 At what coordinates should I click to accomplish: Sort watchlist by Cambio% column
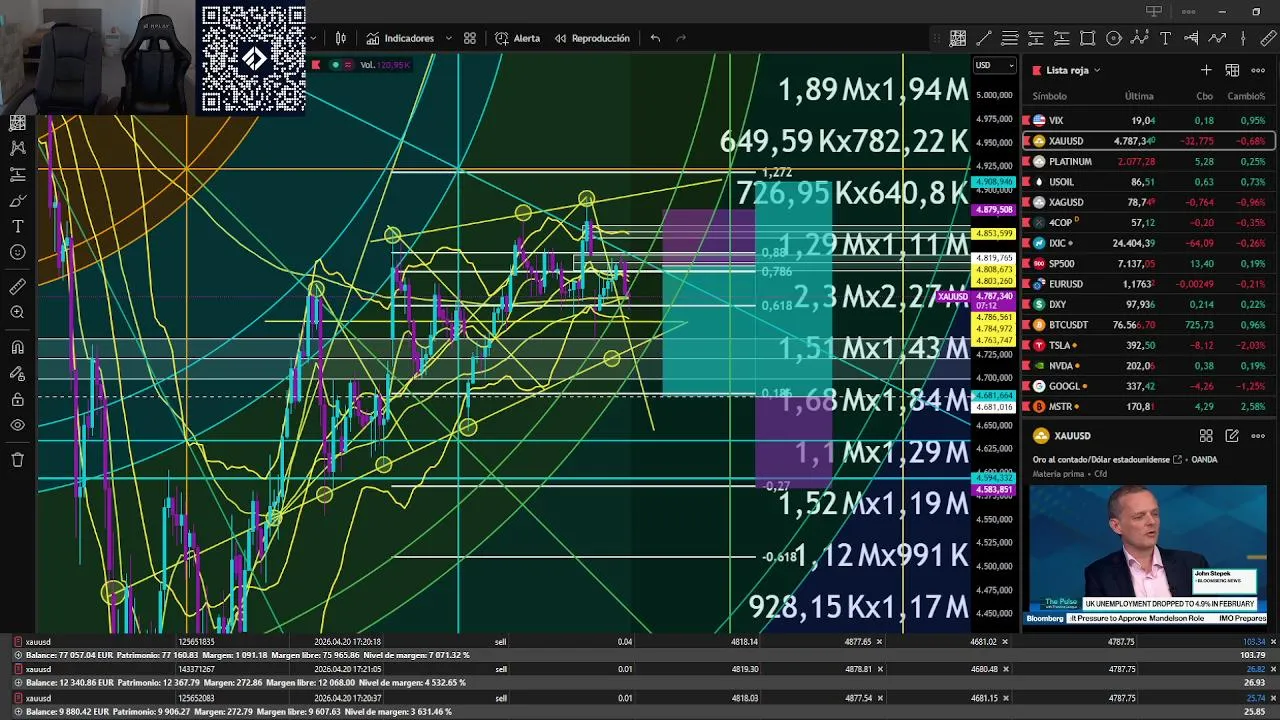click(1246, 96)
